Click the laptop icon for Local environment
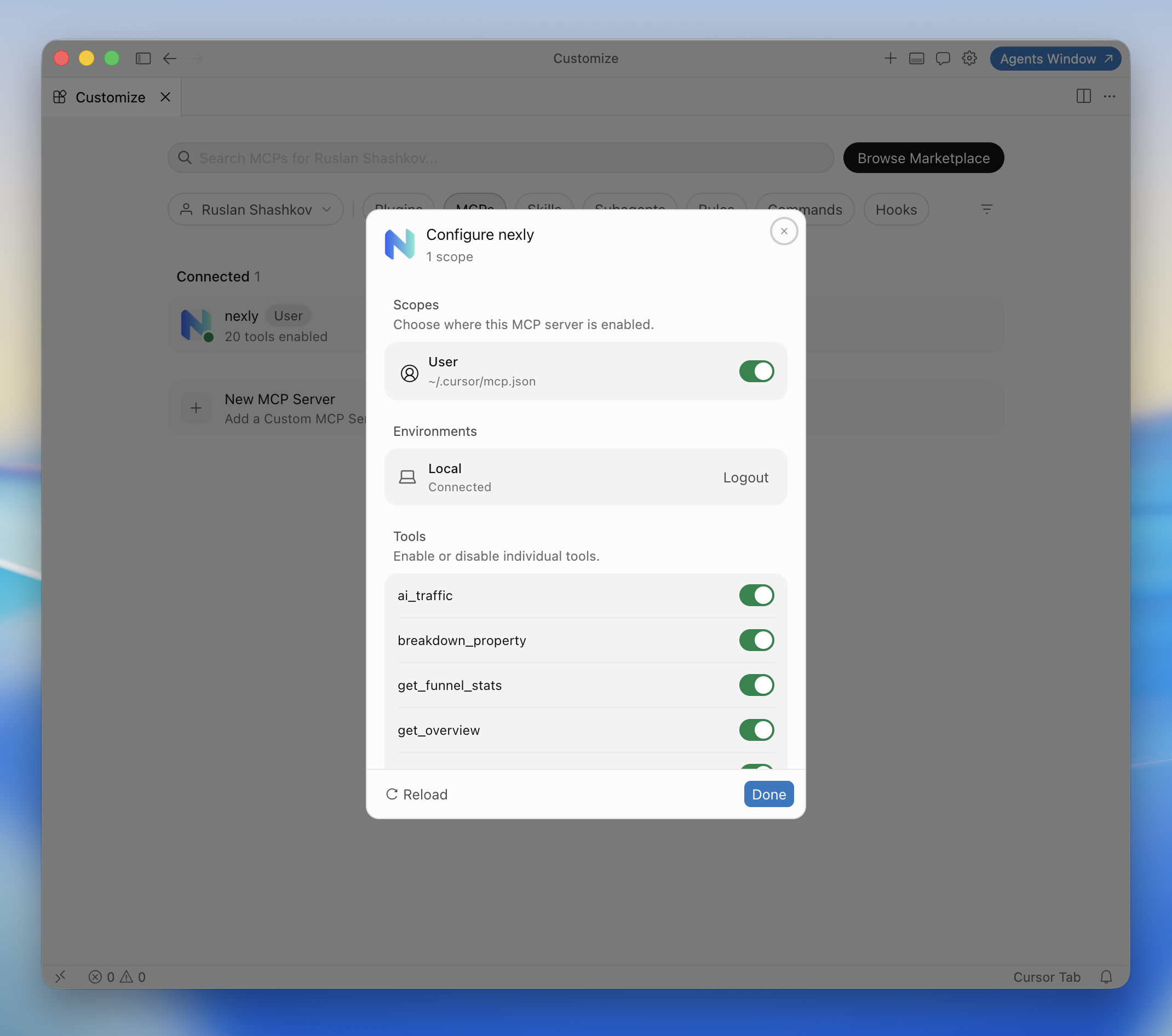This screenshot has width=1172, height=1036. tap(407, 477)
